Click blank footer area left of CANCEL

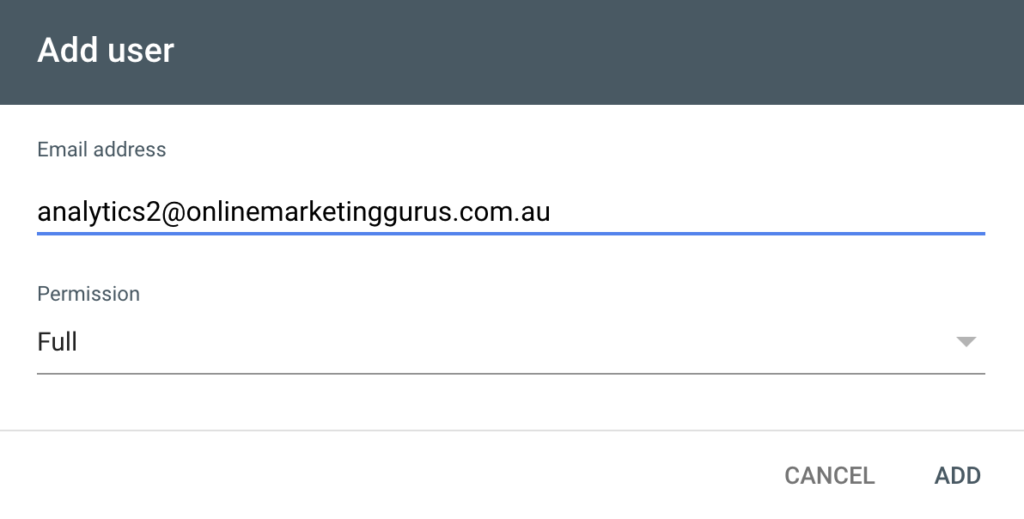point(380,476)
